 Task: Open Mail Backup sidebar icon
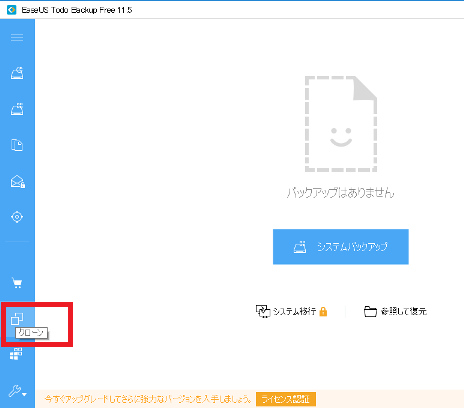[x=18, y=181]
